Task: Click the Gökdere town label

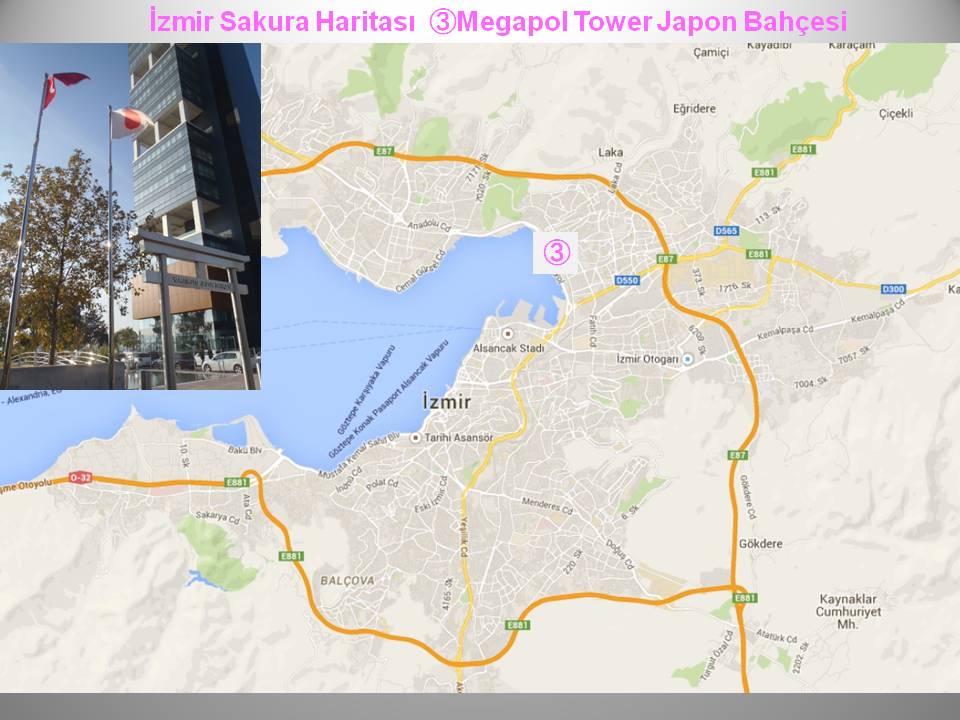Action: [x=760, y=544]
